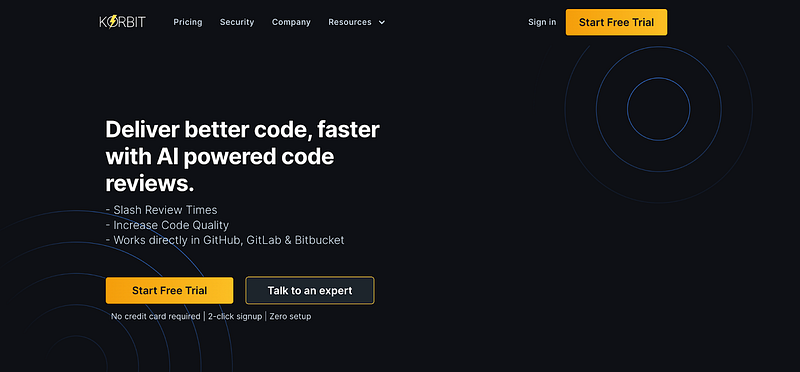This screenshot has height=372, width=800.
Task: Click 'Works directly in GitHub, GitLab & Bitbucket'
Action: [229, 240]
